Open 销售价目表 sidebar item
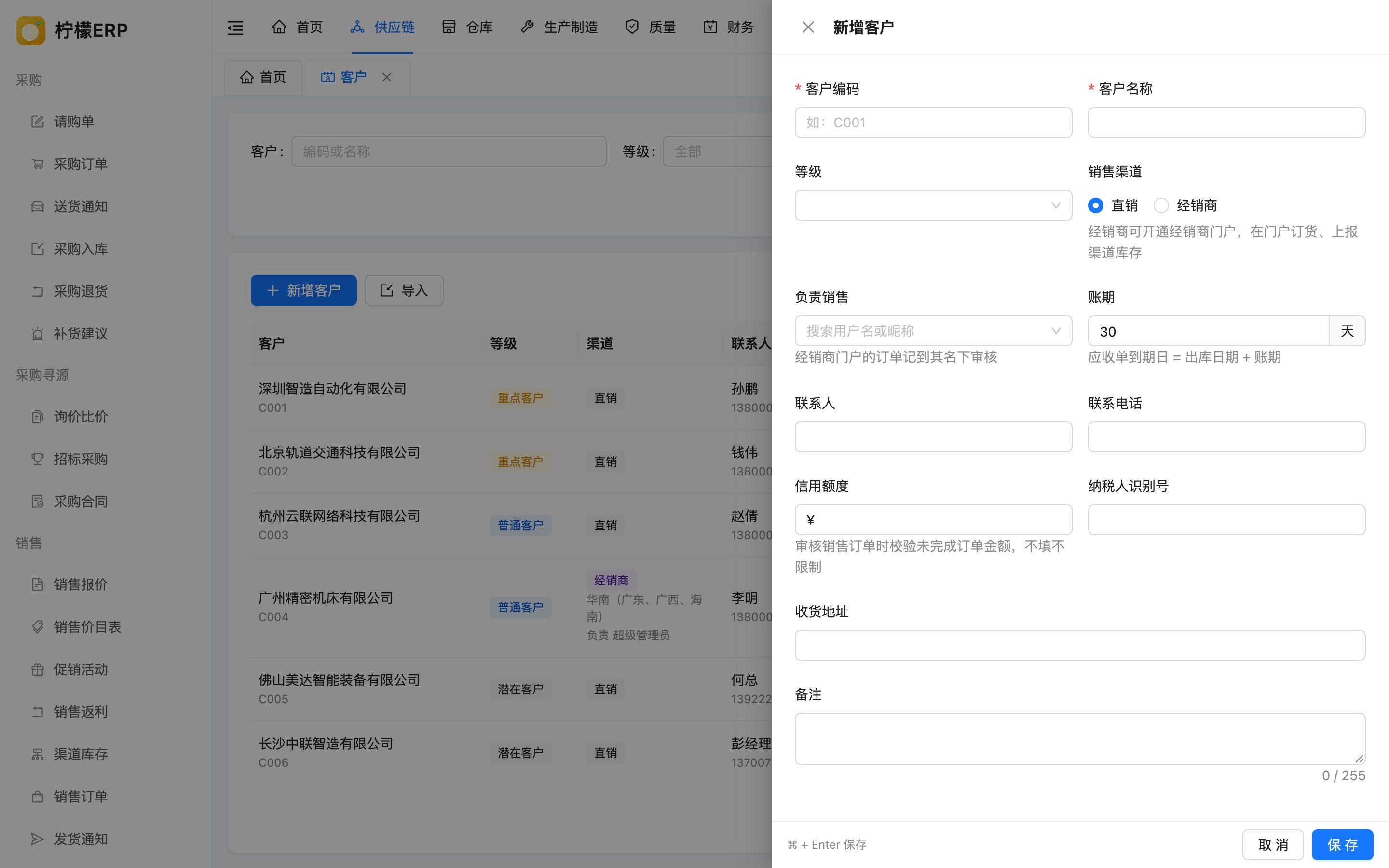Viewport: 1389px width, 868px height. click(106, 626)
